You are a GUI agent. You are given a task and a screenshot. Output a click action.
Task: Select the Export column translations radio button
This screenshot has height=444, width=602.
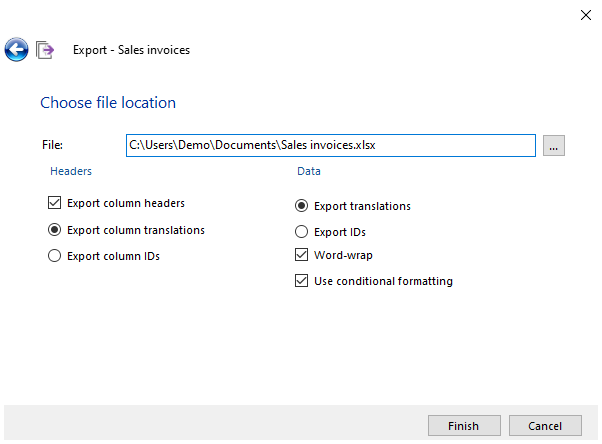(55, 230)
